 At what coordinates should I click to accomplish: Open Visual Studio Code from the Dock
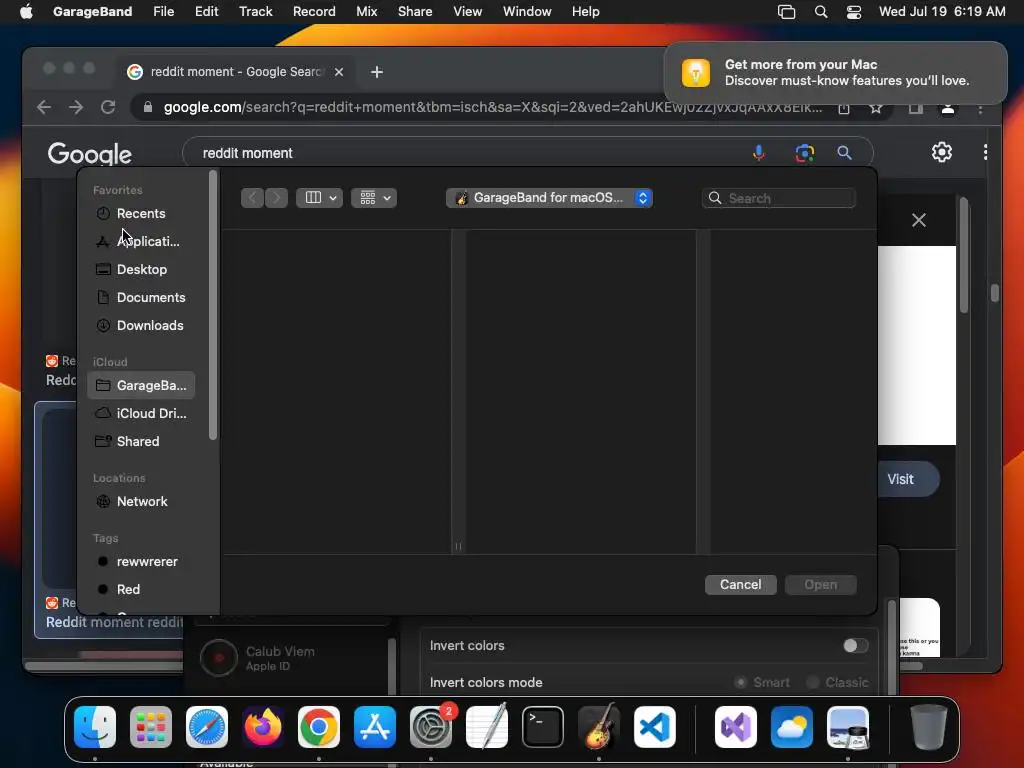[x=654, y=727]
